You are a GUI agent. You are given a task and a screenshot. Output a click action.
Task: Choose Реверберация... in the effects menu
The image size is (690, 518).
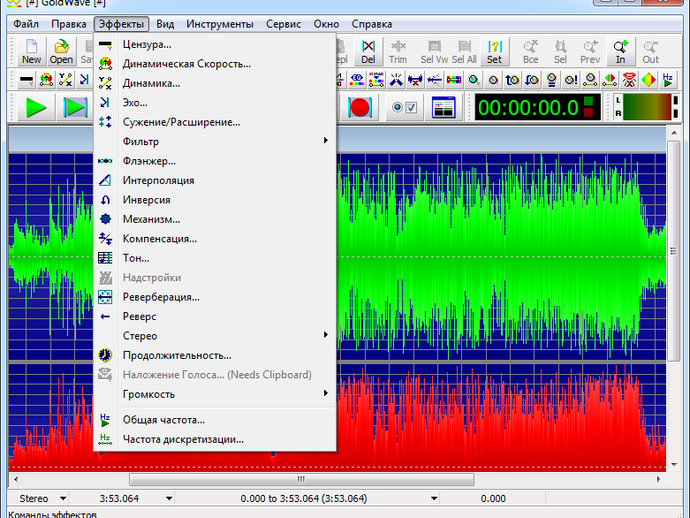pos(161,297)
